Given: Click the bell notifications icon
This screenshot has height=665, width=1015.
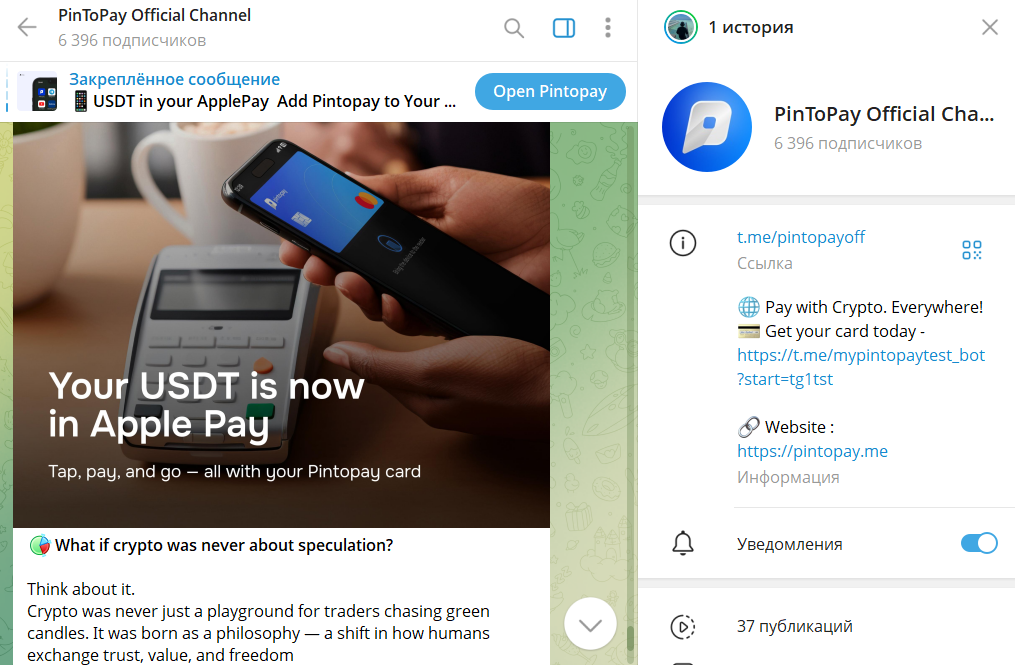Looking at the screenshot, I should click(683, 543).
